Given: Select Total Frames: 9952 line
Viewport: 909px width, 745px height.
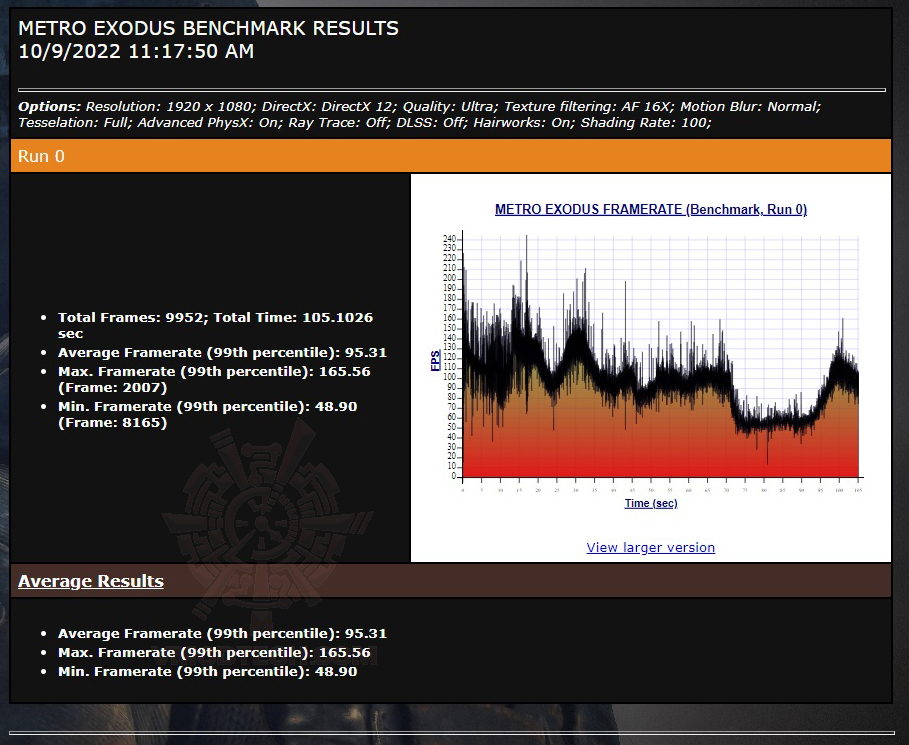Looking at the screenshot, I should (x=215, y=325).
